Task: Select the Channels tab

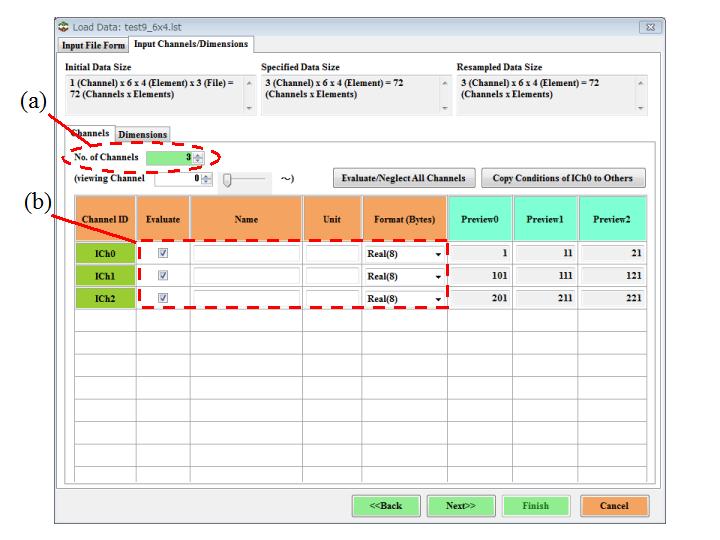Action: point(90,133)
